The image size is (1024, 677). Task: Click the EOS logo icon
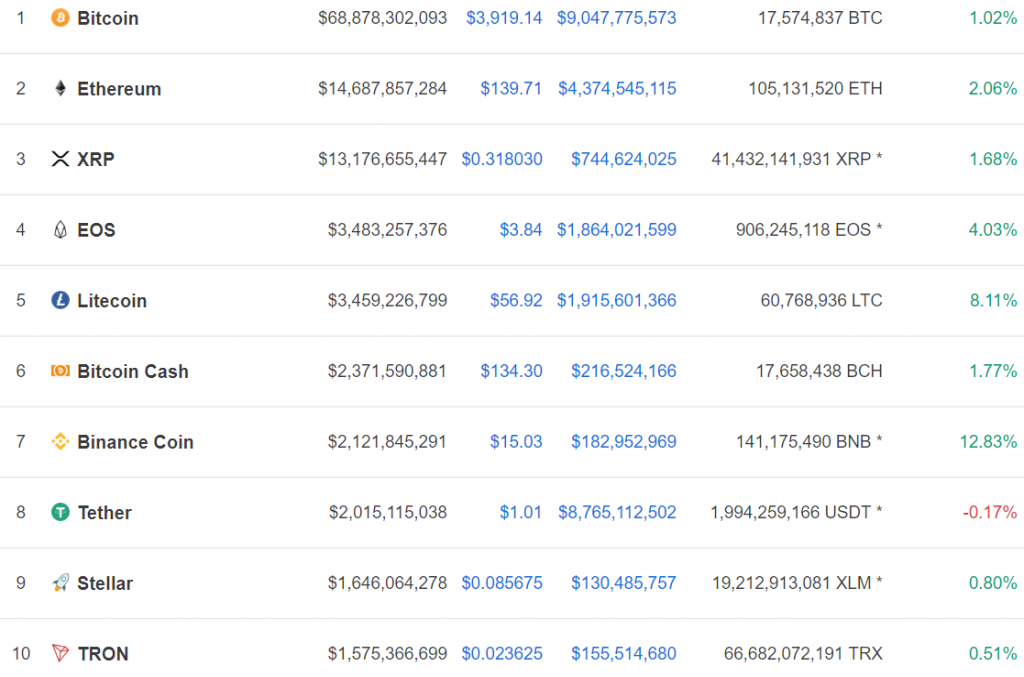click(x=60, y=230)
